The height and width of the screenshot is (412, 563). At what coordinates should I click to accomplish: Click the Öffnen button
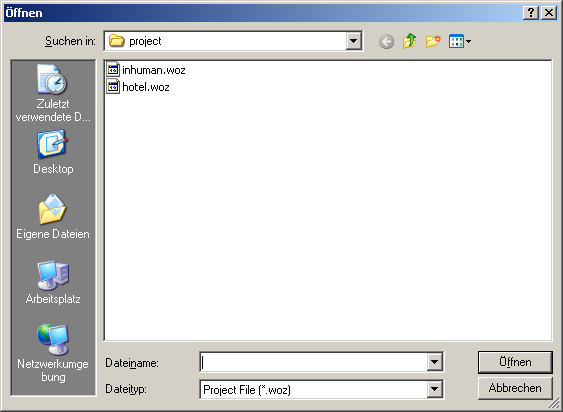click(x=515, y=362)
